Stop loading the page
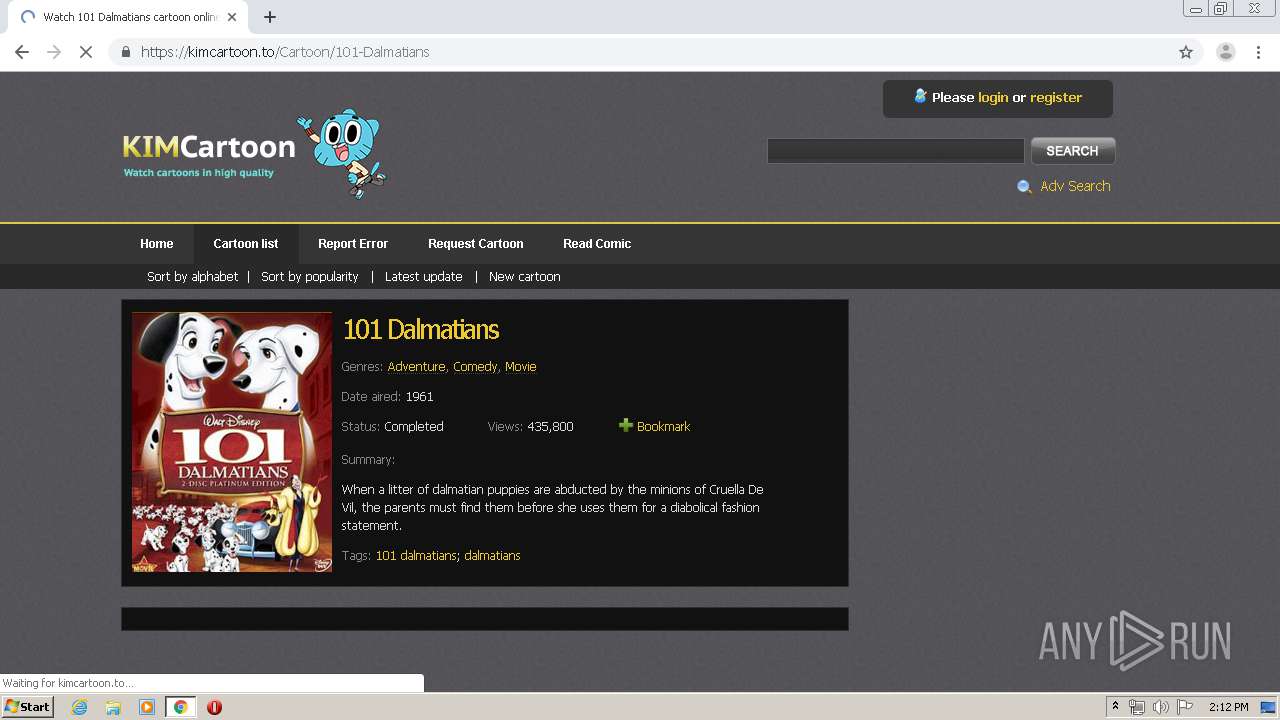Screen dimensions: 1280x720 (86, 52)
